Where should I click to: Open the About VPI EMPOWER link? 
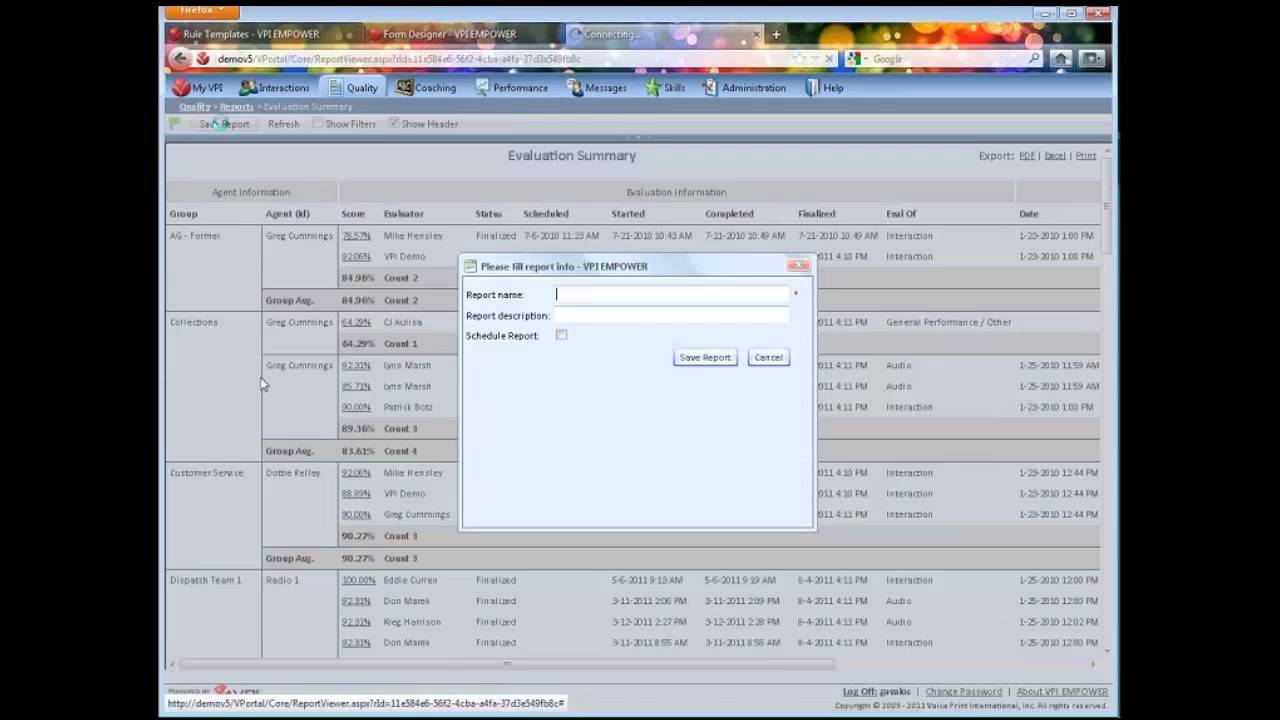pyautogui.click(x=1062, y=692)
